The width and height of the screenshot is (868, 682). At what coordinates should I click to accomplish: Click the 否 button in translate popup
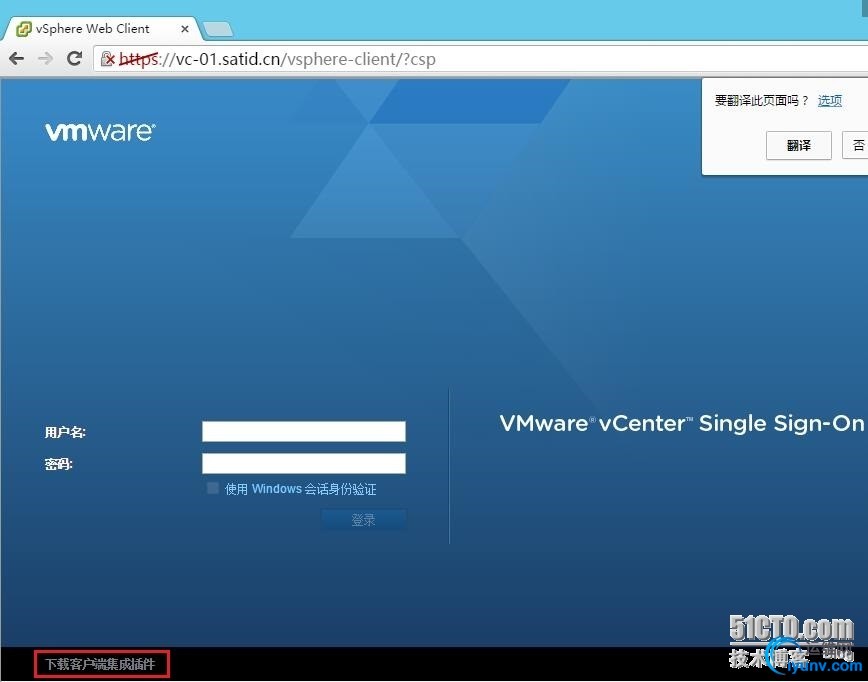click(856, 146)
